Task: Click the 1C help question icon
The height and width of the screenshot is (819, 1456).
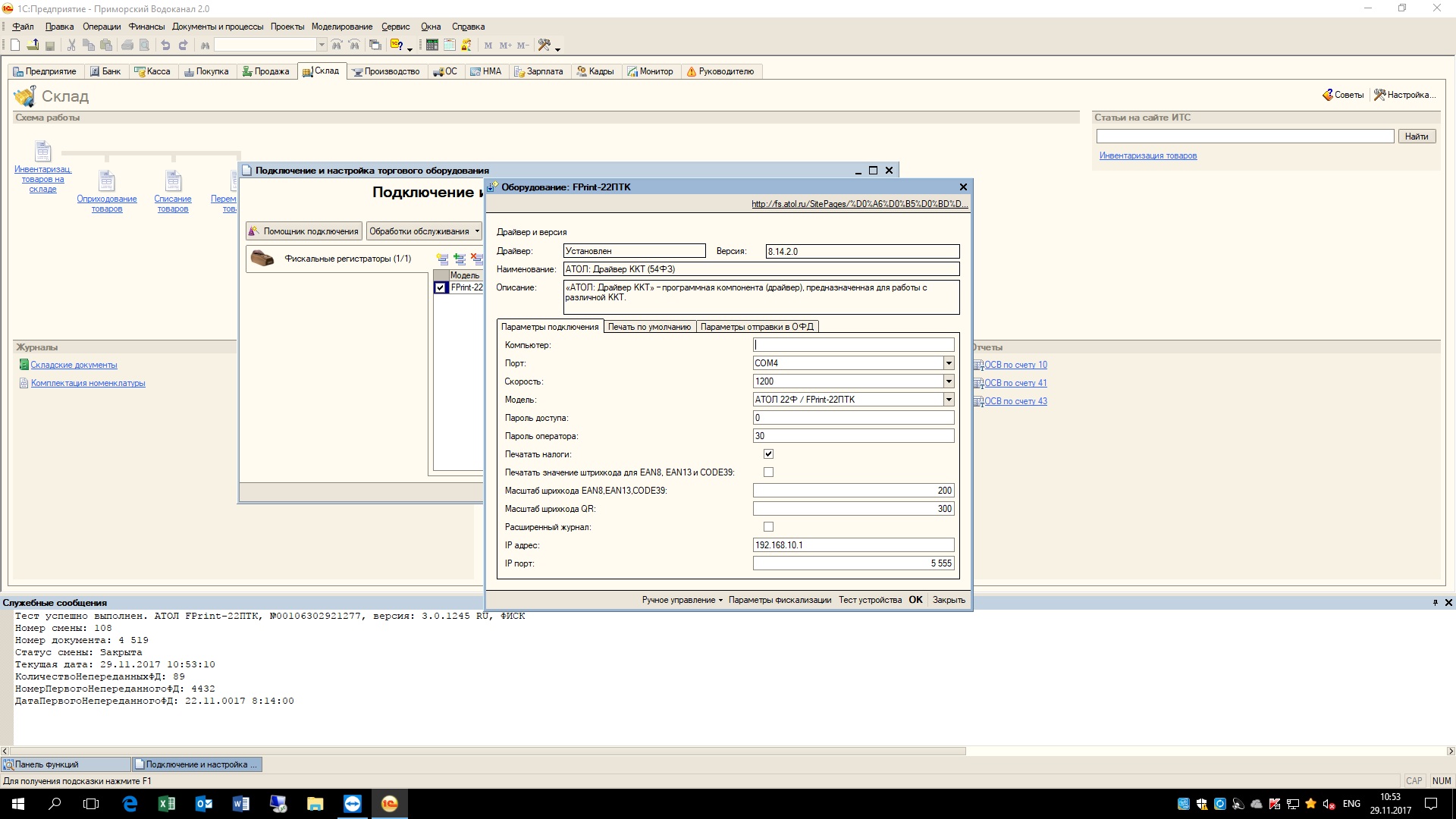Action: (397, 45)
